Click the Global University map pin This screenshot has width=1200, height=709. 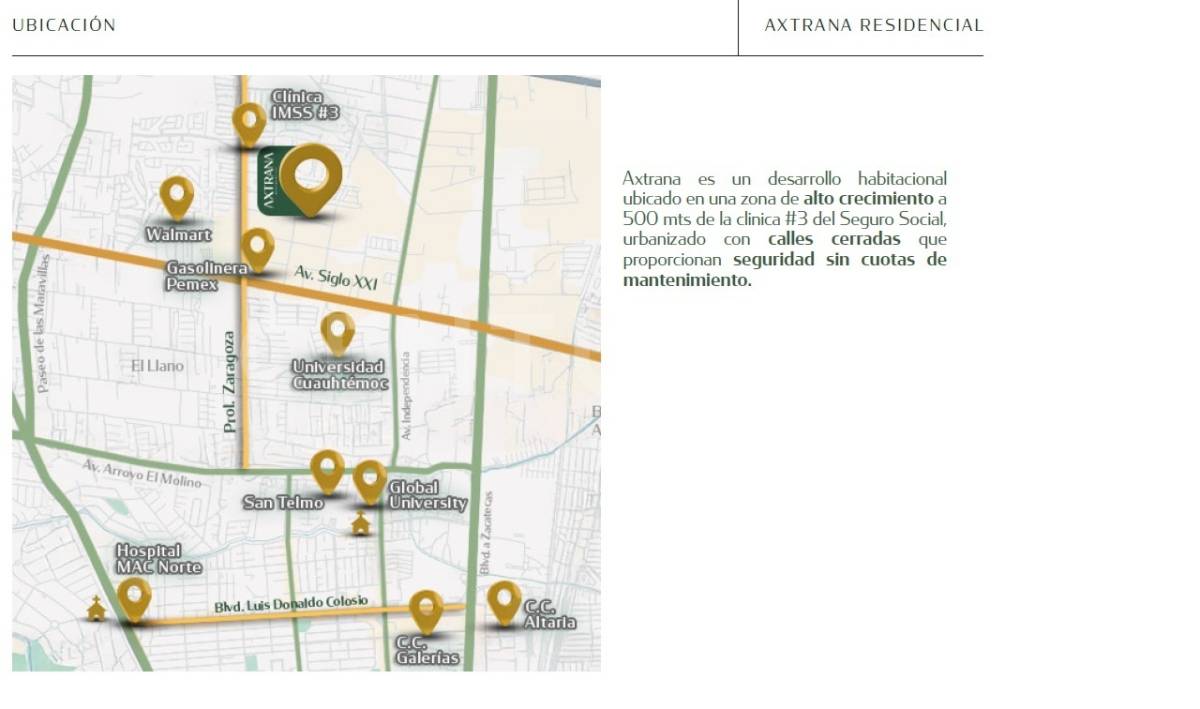click(x=370, y=479)
